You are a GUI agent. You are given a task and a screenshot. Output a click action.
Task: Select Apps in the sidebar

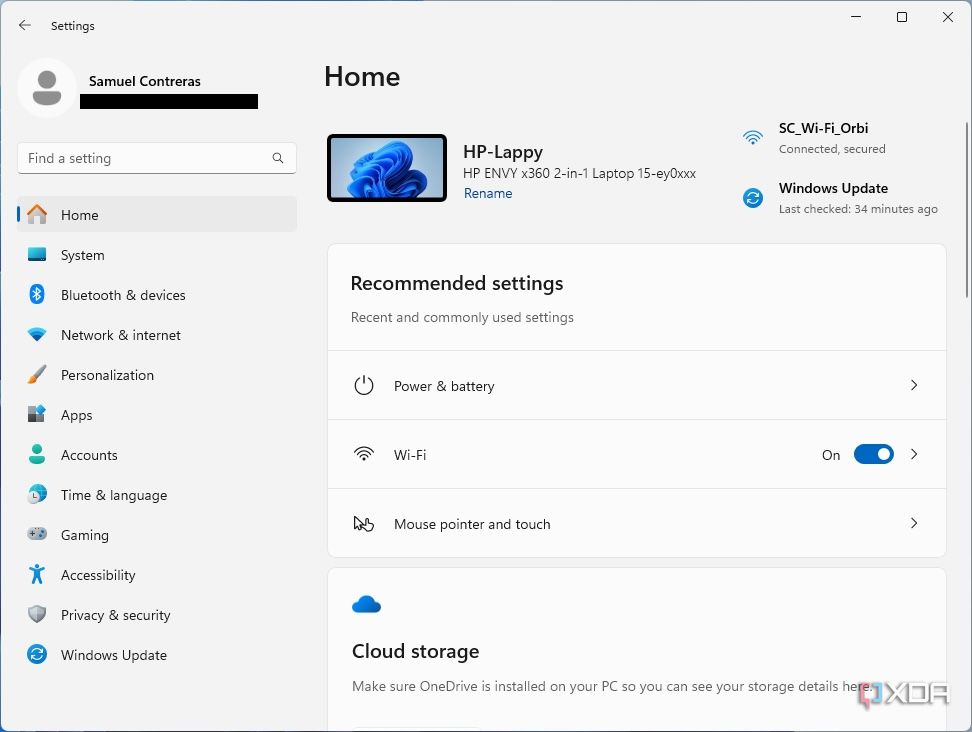[x=157, y=415]
